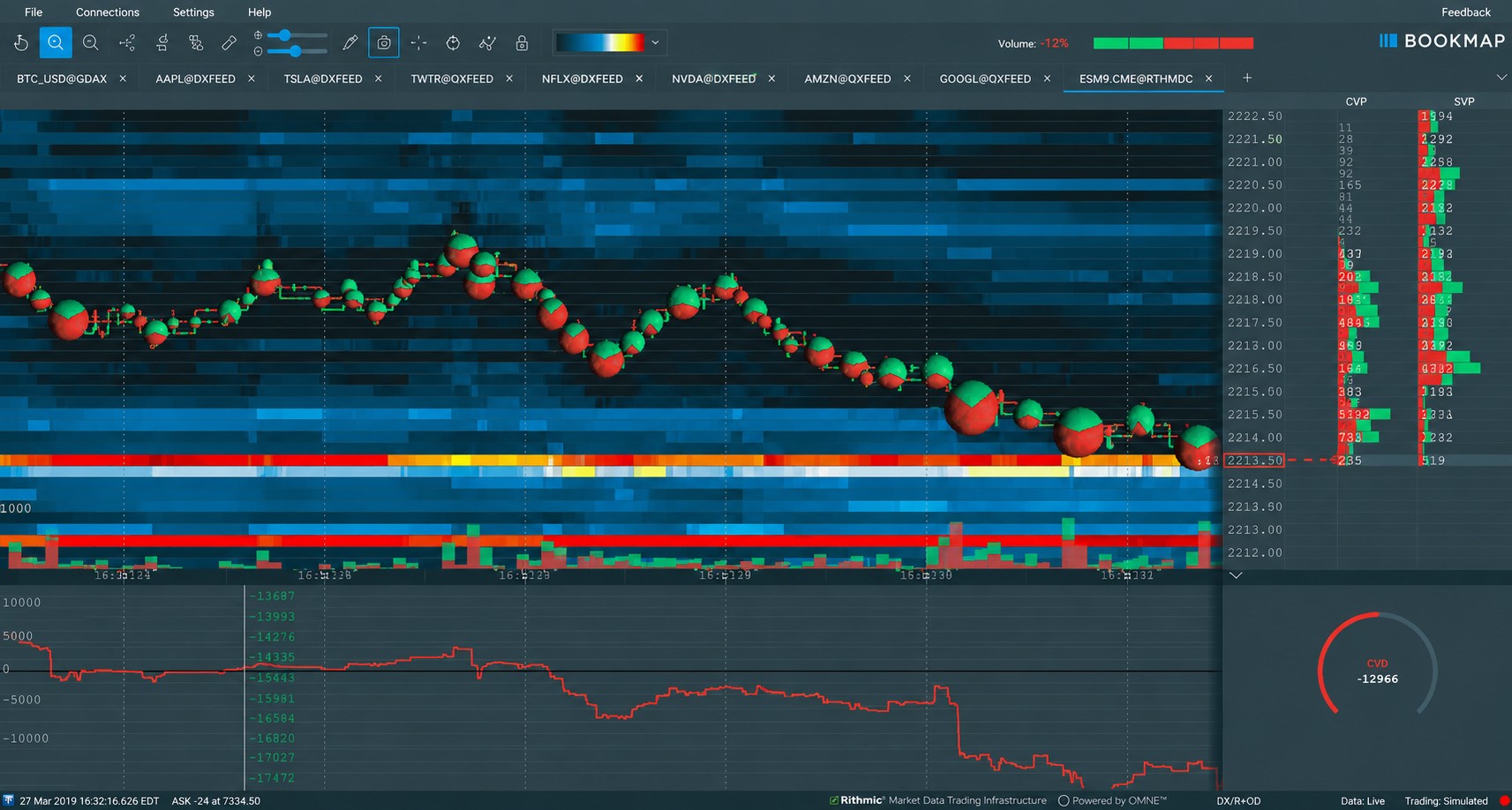Close the TWTR@QXFEED tab
This screenshot has height=810, width=1512.
pos(509,79)
